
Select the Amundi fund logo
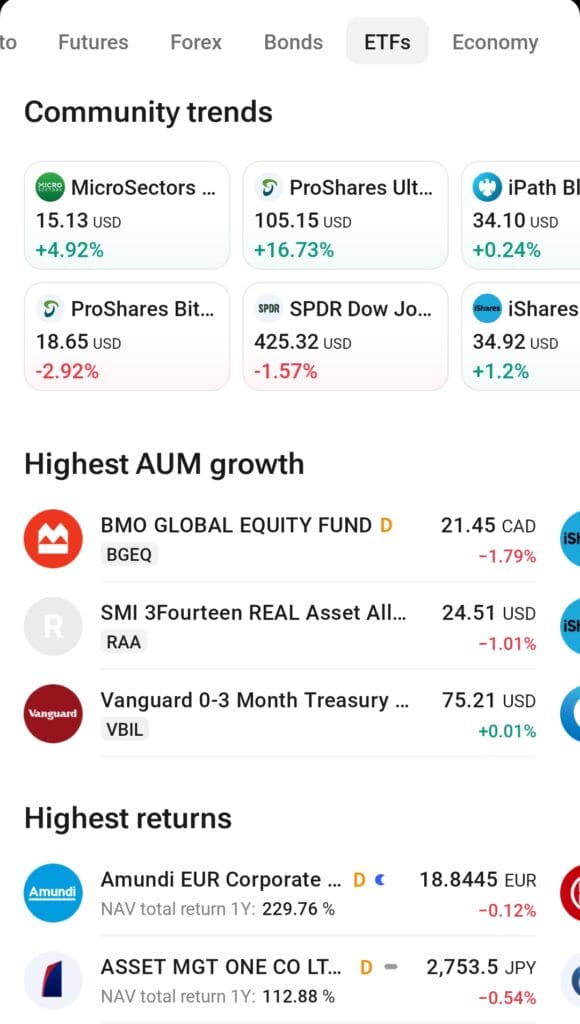tap(53, 893)
